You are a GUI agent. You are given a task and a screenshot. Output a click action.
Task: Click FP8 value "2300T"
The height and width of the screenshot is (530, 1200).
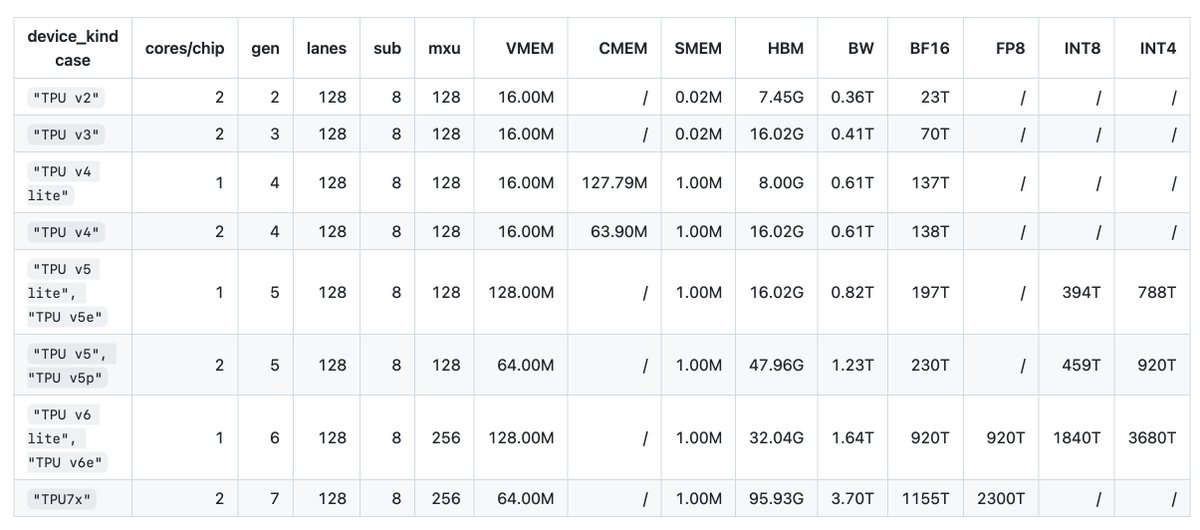(1003, 499)
